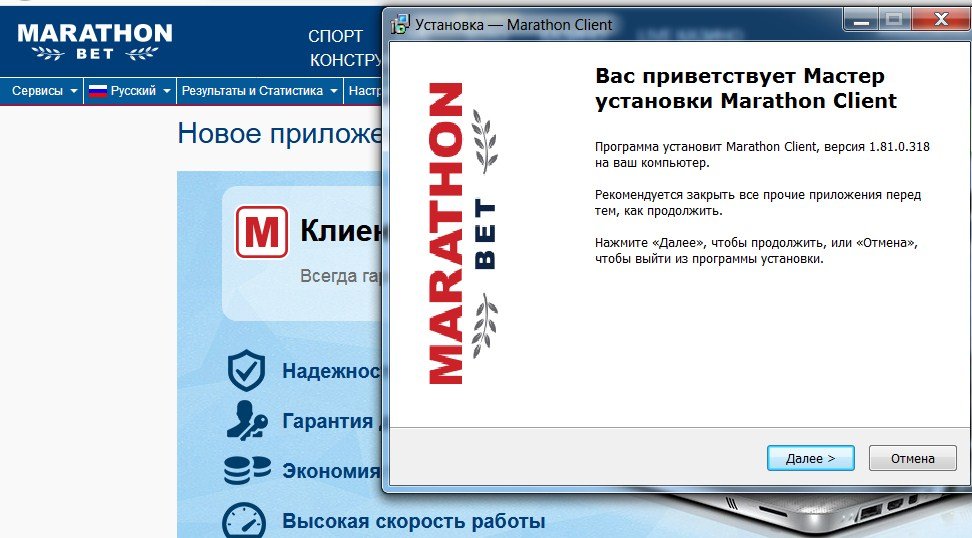Screen dimensions: 972x538
Task: Click the Высокая скорость работы text
Action: [413, 521]
